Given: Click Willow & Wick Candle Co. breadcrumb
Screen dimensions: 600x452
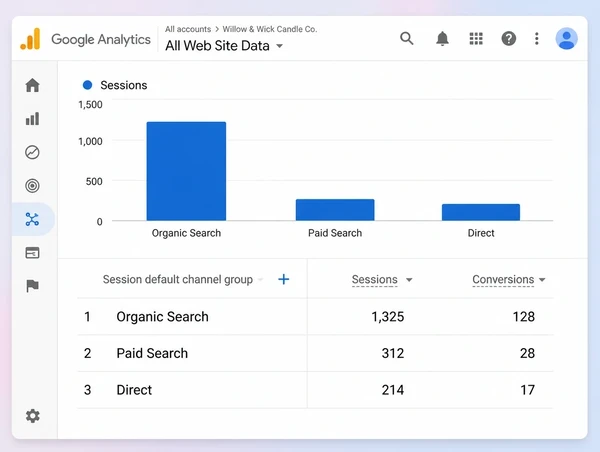Looking at the screenshot, I should coord(270,29).
